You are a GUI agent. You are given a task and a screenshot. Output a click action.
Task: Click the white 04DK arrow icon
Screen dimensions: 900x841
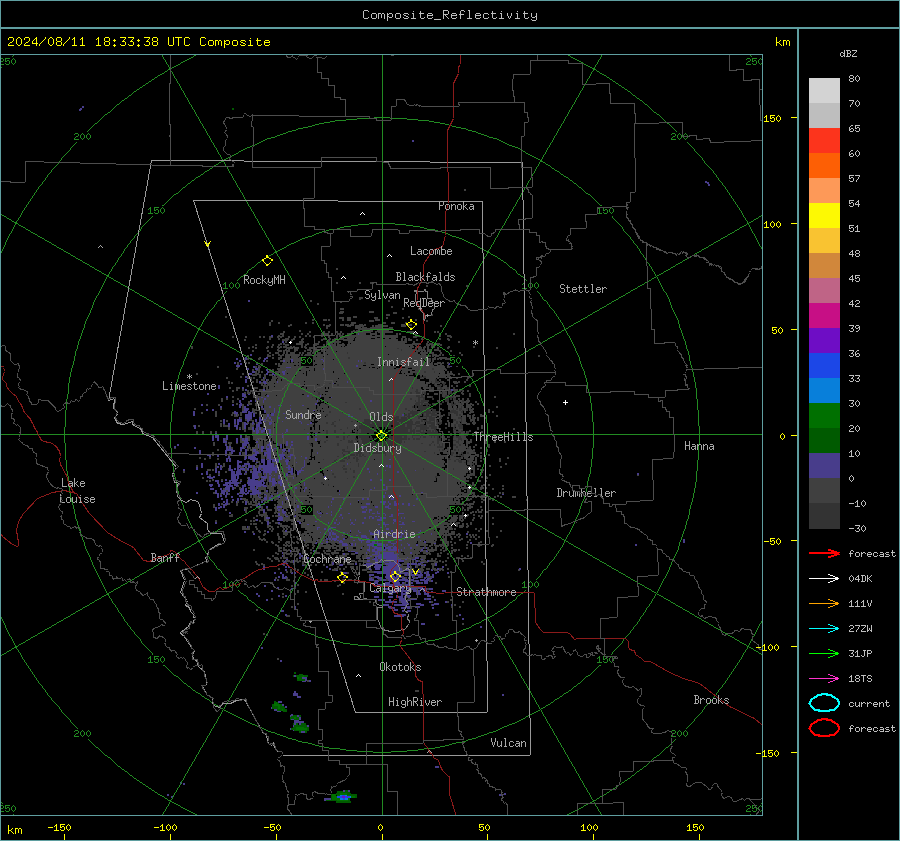[x=824, y=579]
